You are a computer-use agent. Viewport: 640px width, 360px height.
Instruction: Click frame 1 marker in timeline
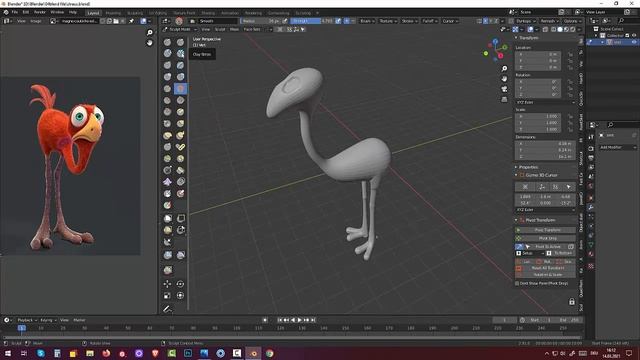click(22, 328)
